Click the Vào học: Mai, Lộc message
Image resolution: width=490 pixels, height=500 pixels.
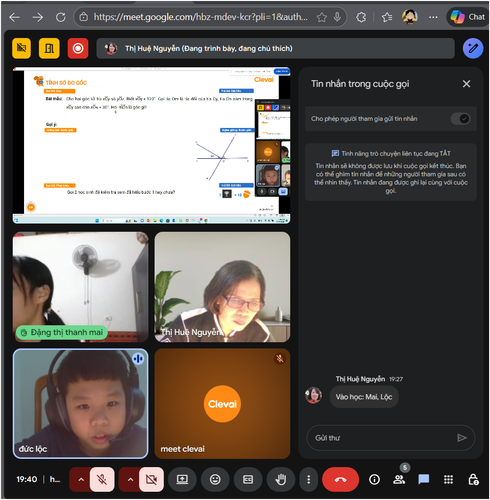tap(364, 397)
